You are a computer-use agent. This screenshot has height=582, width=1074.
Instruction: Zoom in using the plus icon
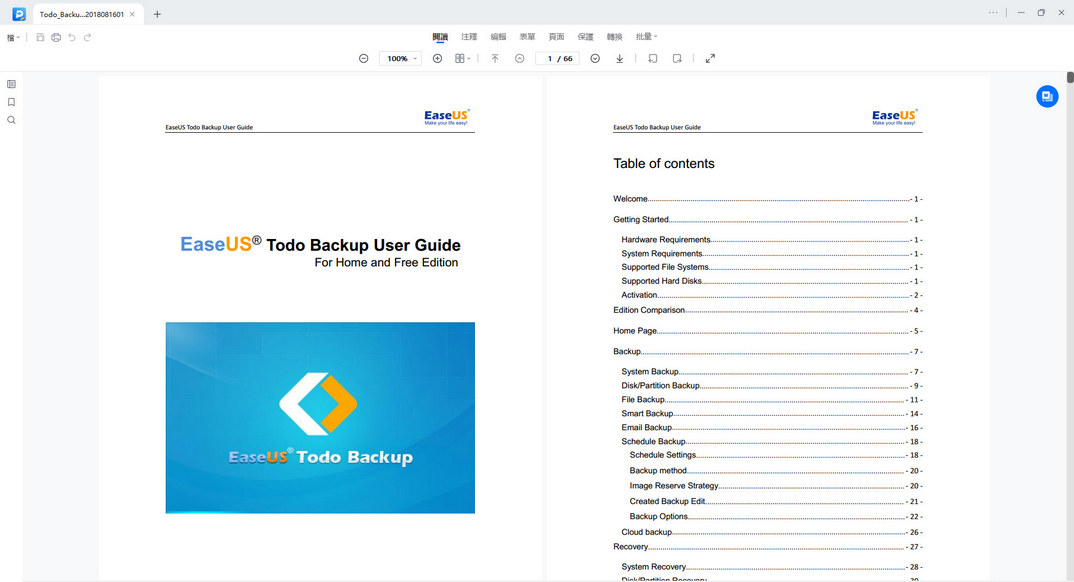[x=437, y=58]
